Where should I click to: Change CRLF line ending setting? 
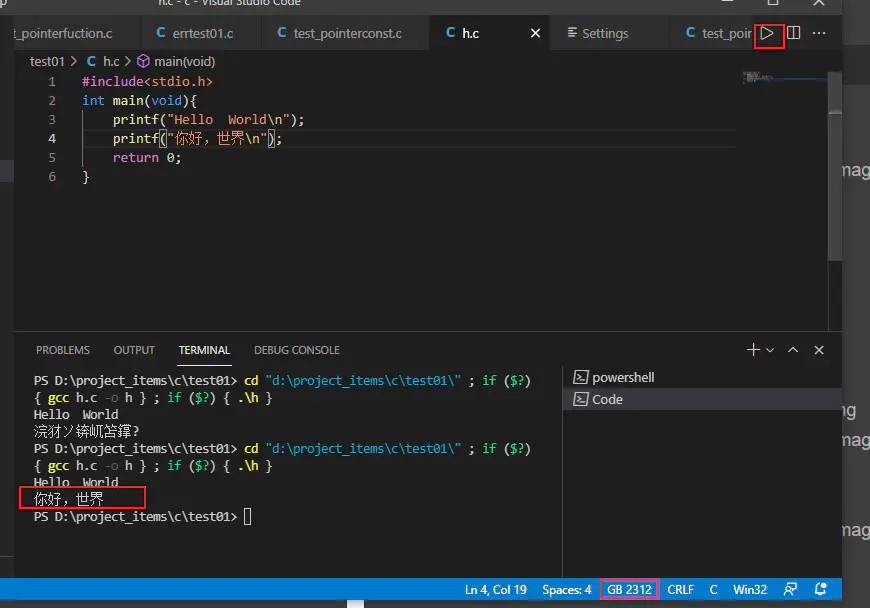point(680,589)
